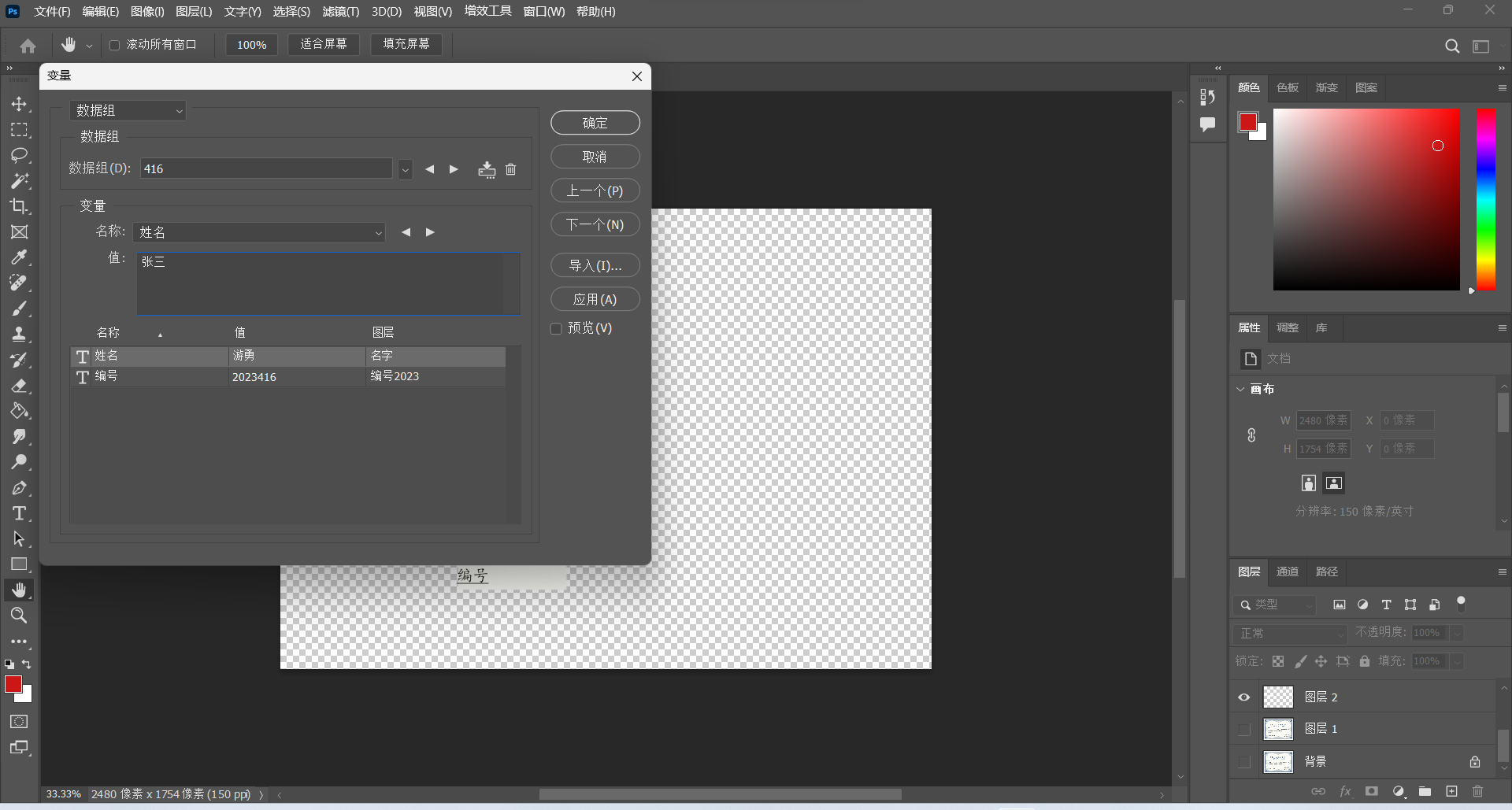This screenshot has width=1512, height=810.
Task: Enable the 预览(V) checkbox
Action: click(x=556, y=328)
